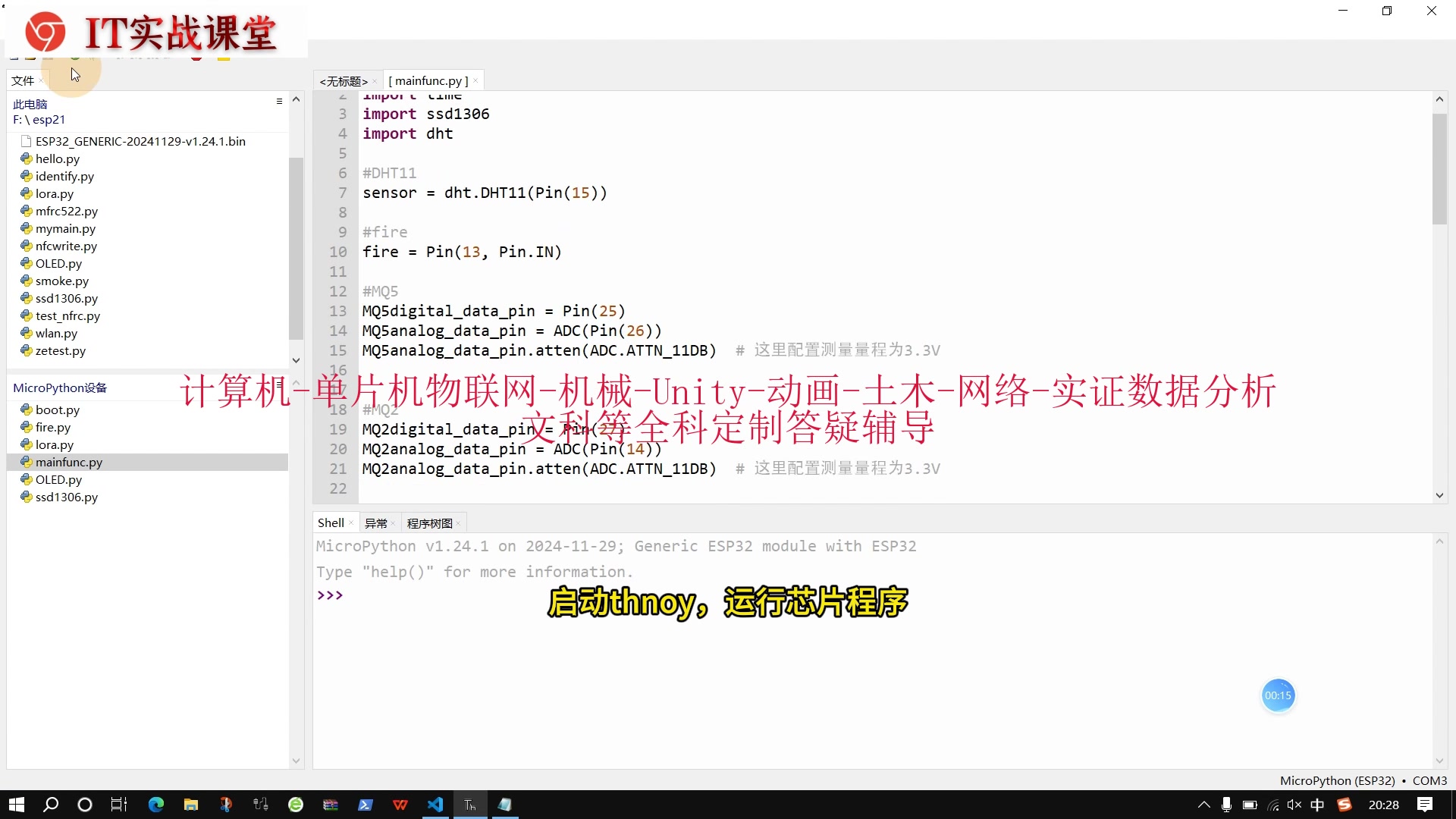1456x819 pixels.
Task: Open the Windows notification center icon
Action: click(1424, 805)
